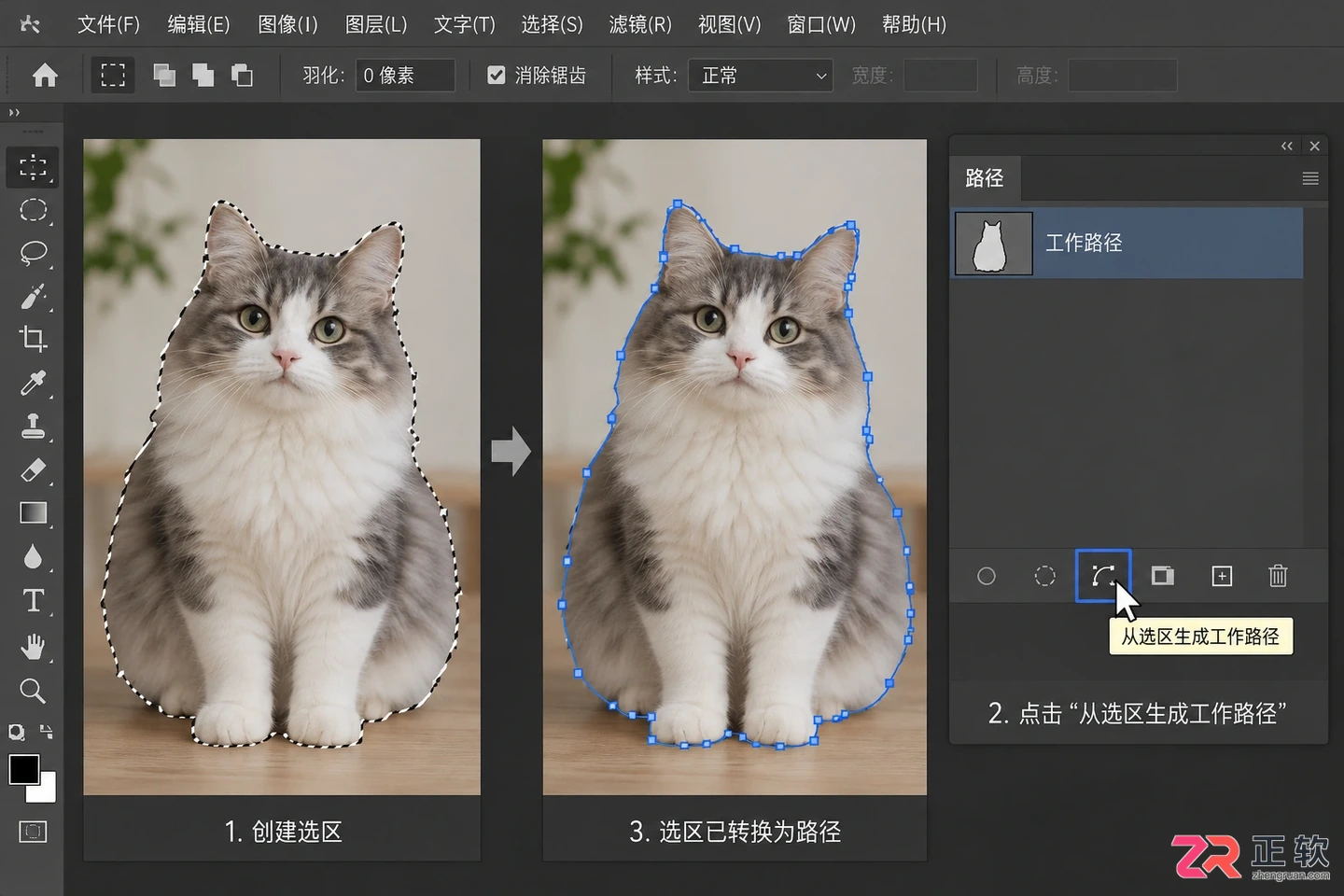Open the 路径 panel options menu
This screenshot has height=896, width=1344.
pos(1310,178)
